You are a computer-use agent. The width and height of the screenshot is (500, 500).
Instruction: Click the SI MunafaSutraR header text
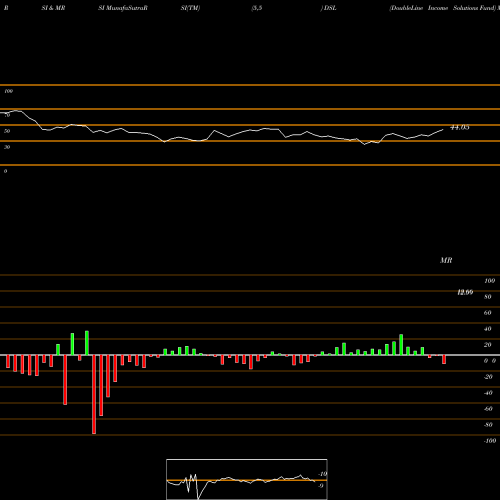[123, 8]
